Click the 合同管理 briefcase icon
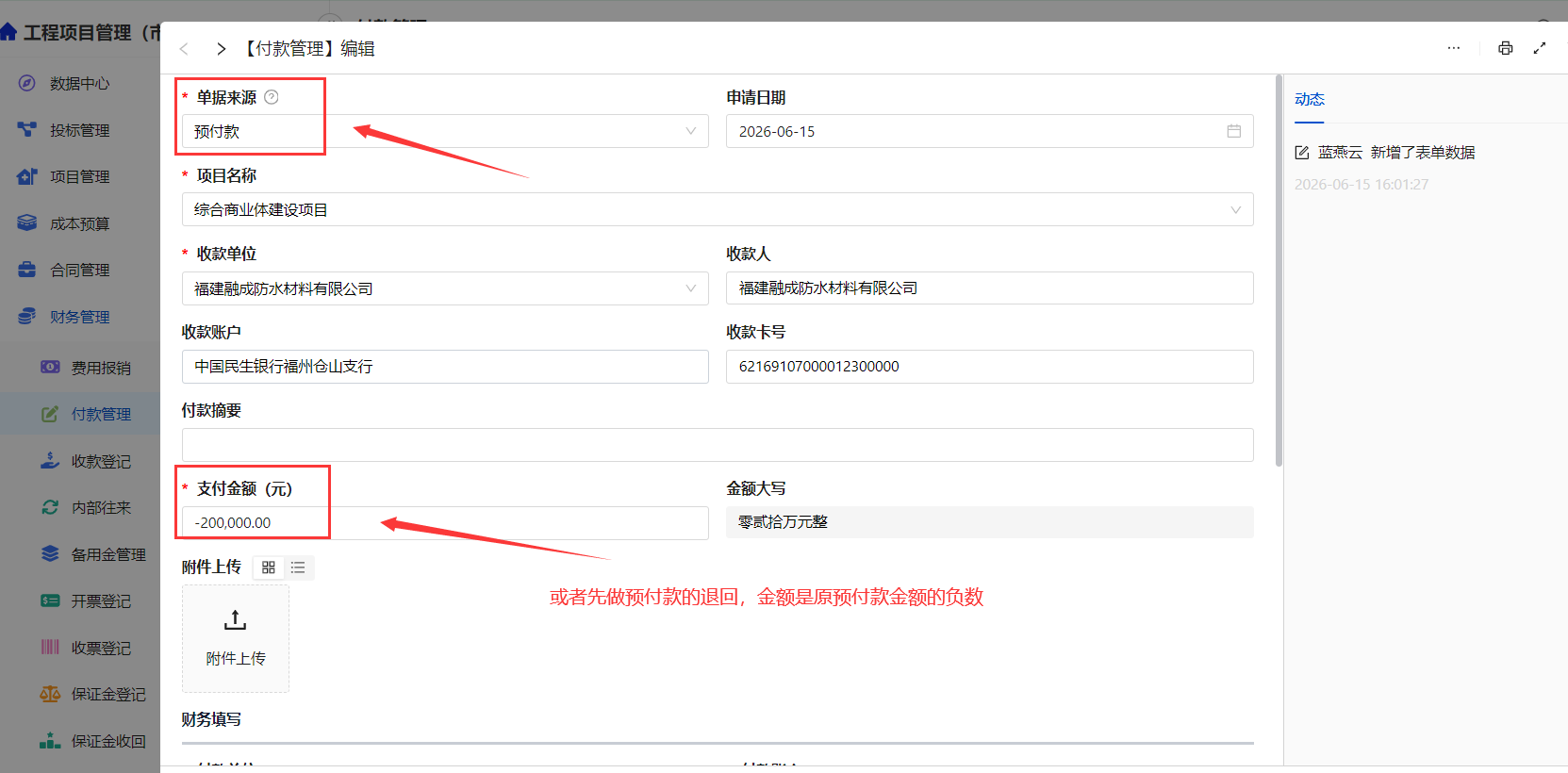Image resolution: width=1568 pixels, height=773 pixels. pyautogui.click(x=27, y=270)
